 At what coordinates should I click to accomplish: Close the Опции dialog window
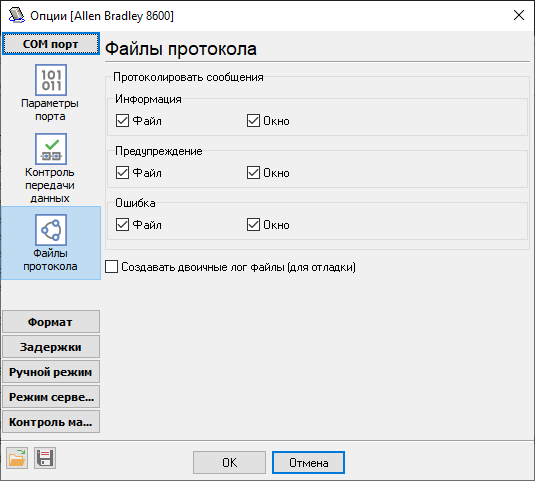[x=519, y=15]
